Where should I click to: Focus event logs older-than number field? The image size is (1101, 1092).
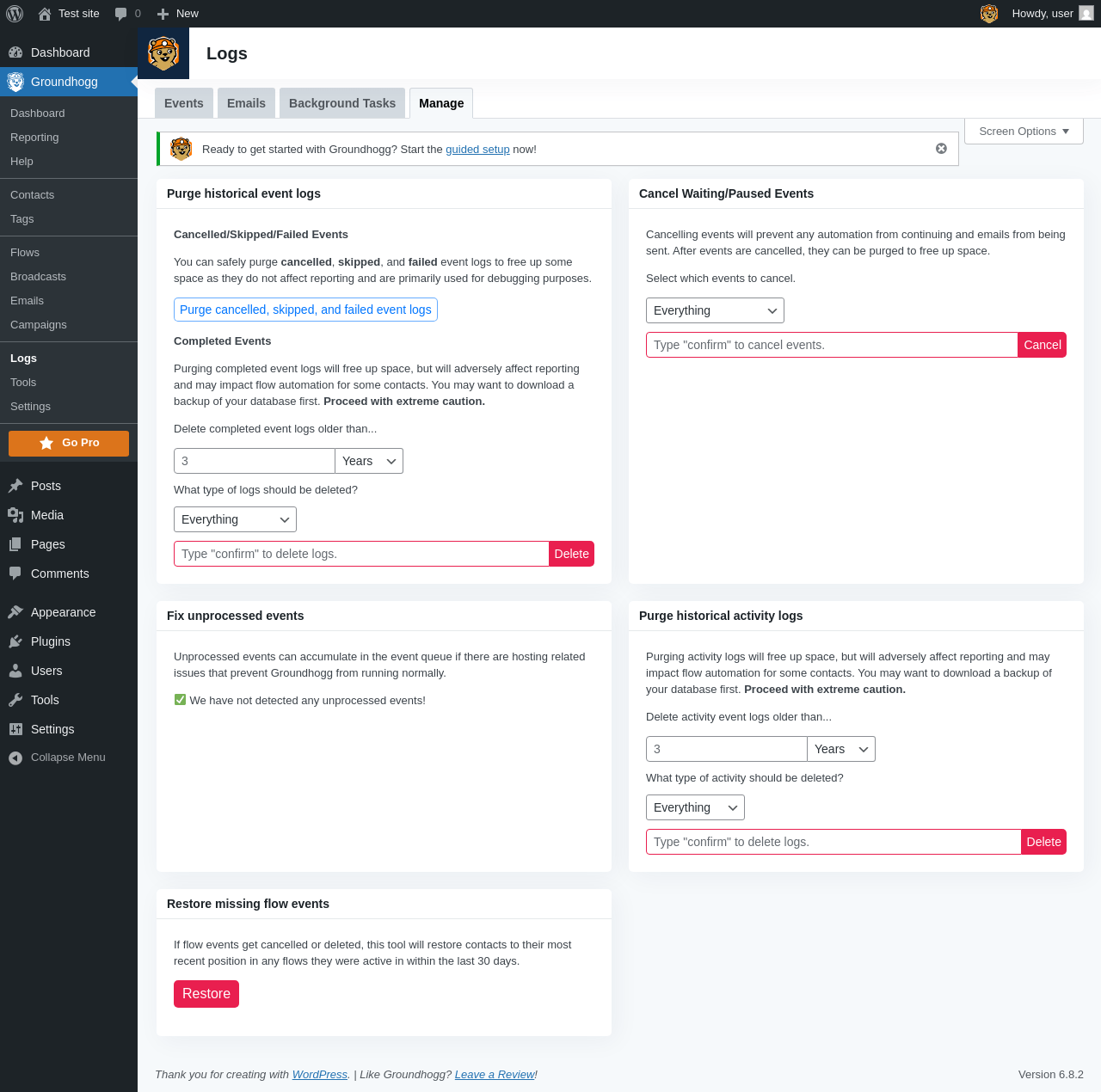[x=255, y=461]
